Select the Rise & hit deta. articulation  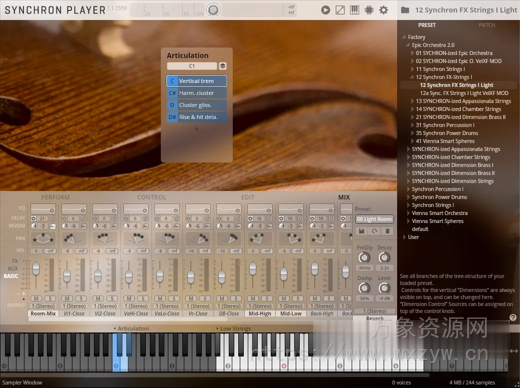197,117
